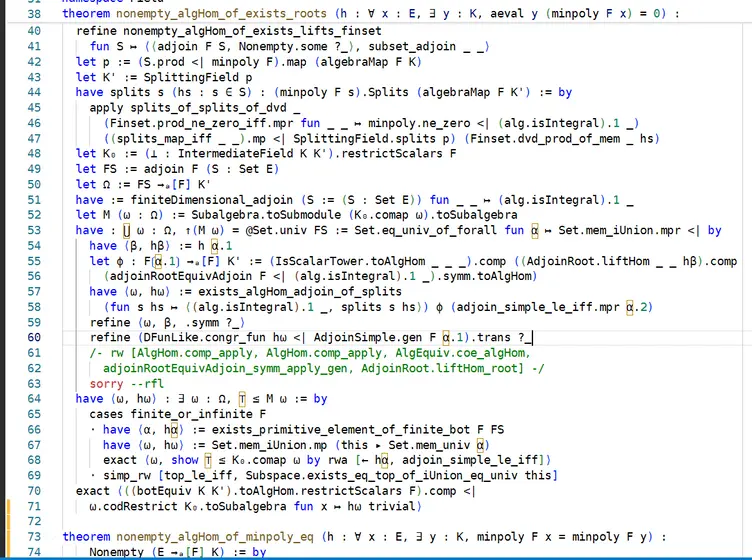Screen dimensions: 752x560
Task: Click AdjoinSimple.gen on line 60
Action: click(x=368, y=338)
